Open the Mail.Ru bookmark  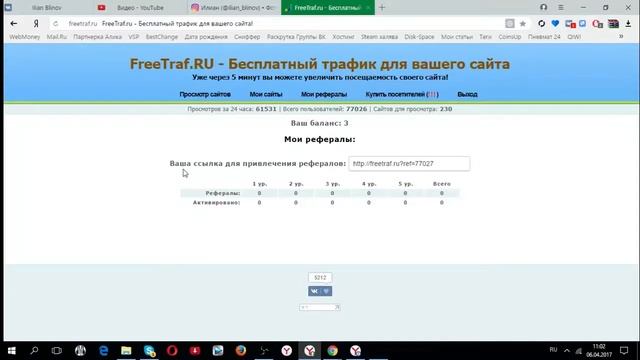[x=57, y=37]
